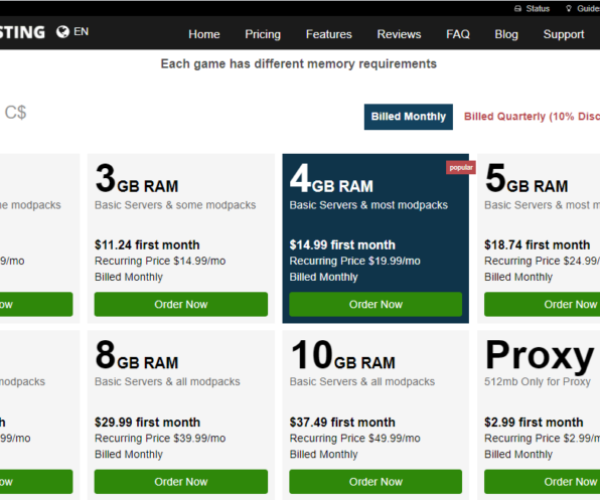Order the 8GB RAM plan
The height and width of the screenshot is (500, 600).
pyautogui.click(x=181, y=481)
